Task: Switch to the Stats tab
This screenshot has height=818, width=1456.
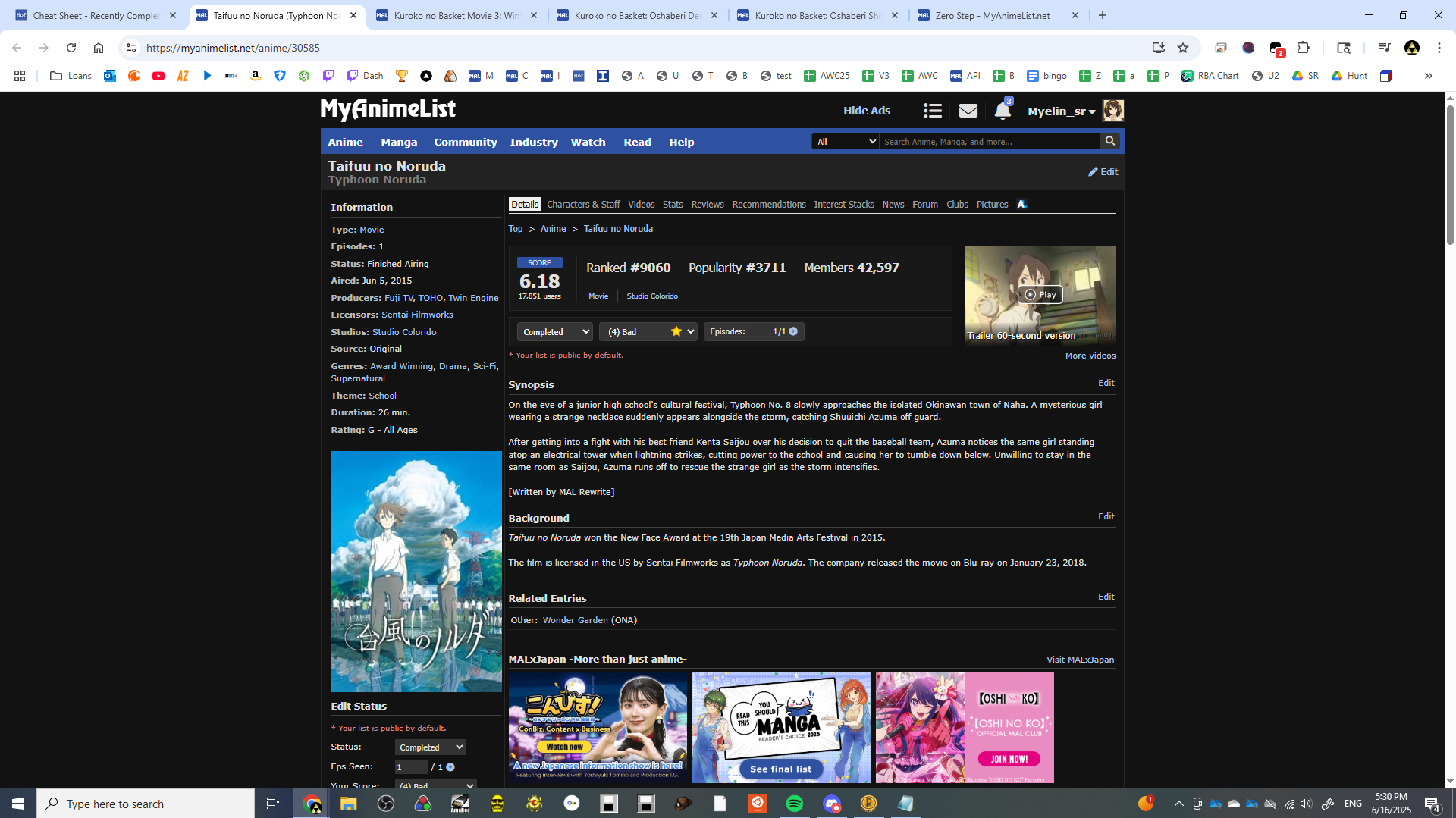Action: pos(673,205)
